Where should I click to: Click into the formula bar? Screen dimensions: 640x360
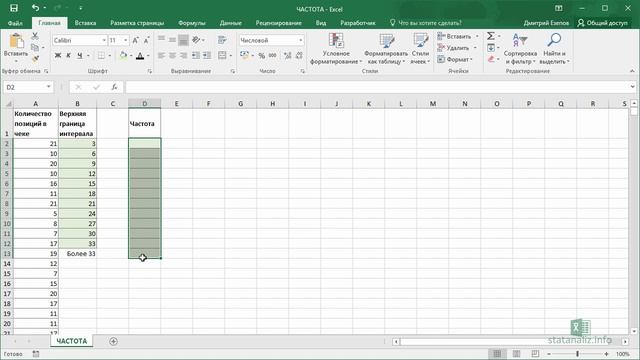377,87
